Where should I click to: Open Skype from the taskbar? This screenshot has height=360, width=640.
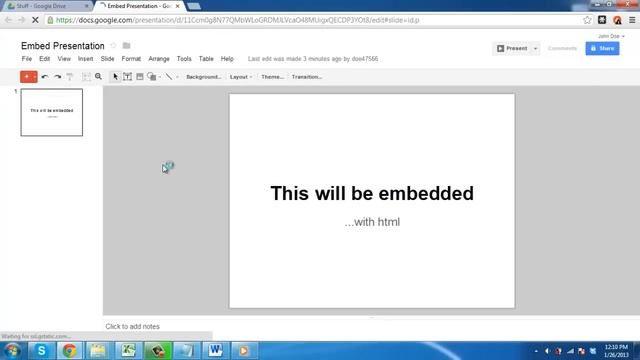(41, 350)
